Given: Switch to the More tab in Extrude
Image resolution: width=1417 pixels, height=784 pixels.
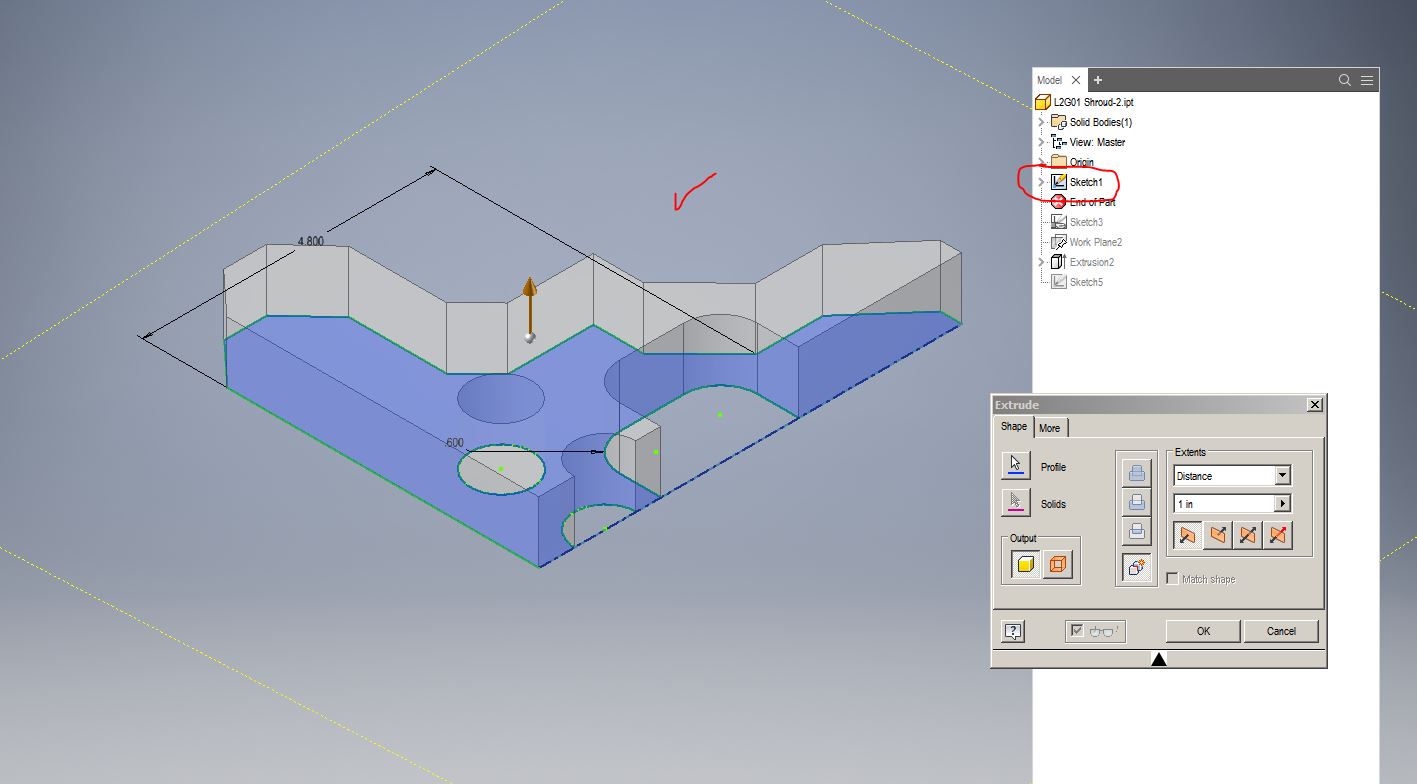Looking at the screenshot, I should (x=1050, y=427).
